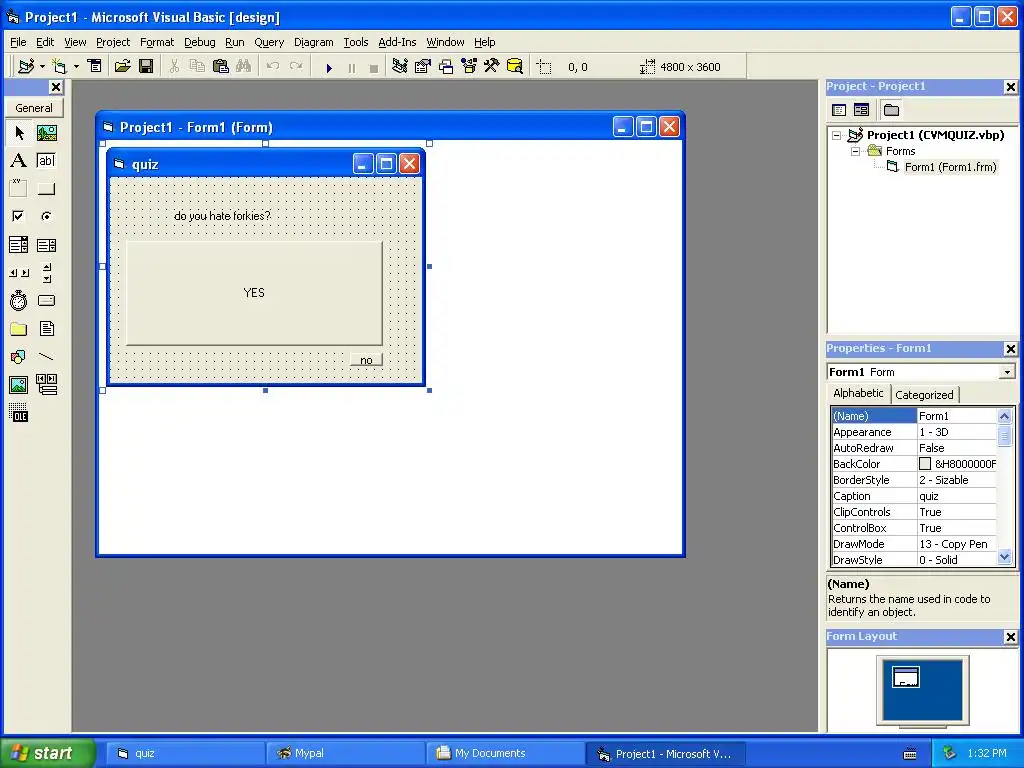Click the Paste toolbar icon
The width and height of the screenshot is (1024, 768).
point(221,66)
